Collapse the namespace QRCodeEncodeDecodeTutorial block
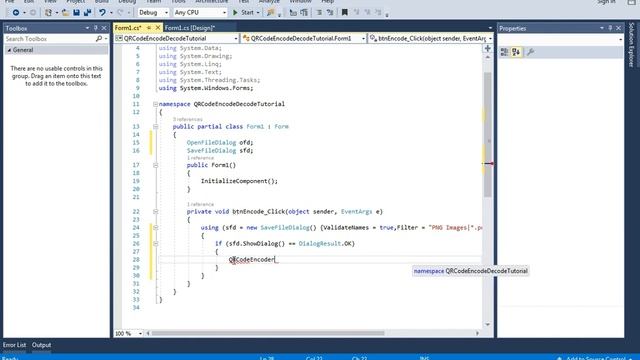640x360 pixels. point(156,104)
